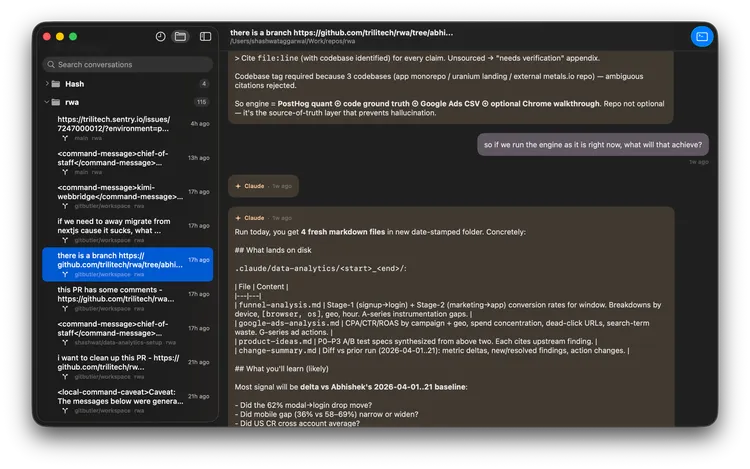750x469 pixels.
Task: Click the magnifier icon in the search bar
Action: pos(51,65)
